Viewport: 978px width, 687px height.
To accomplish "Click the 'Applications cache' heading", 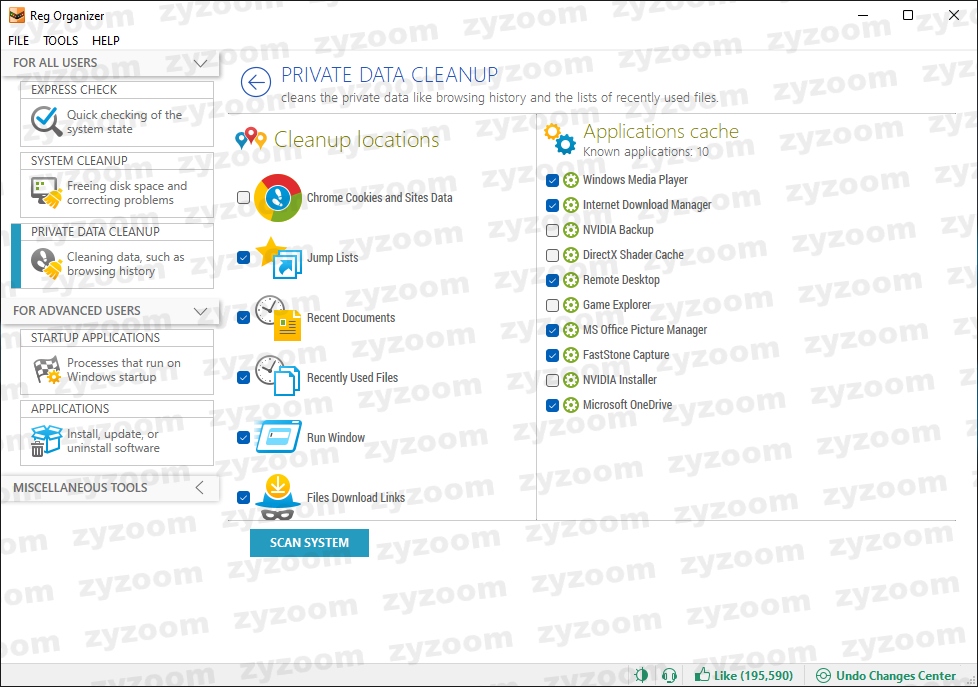I will (x=661, y=131).
